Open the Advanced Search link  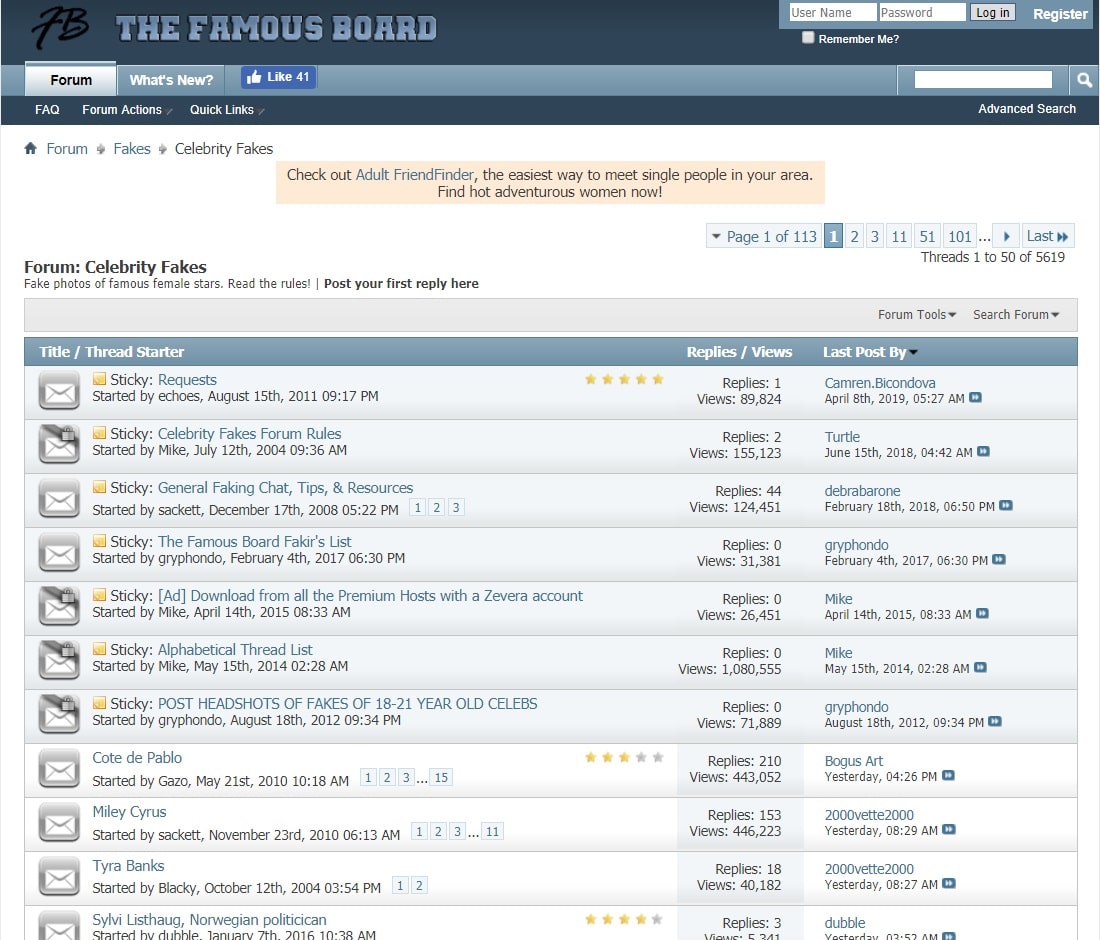tap(1026, 109)
